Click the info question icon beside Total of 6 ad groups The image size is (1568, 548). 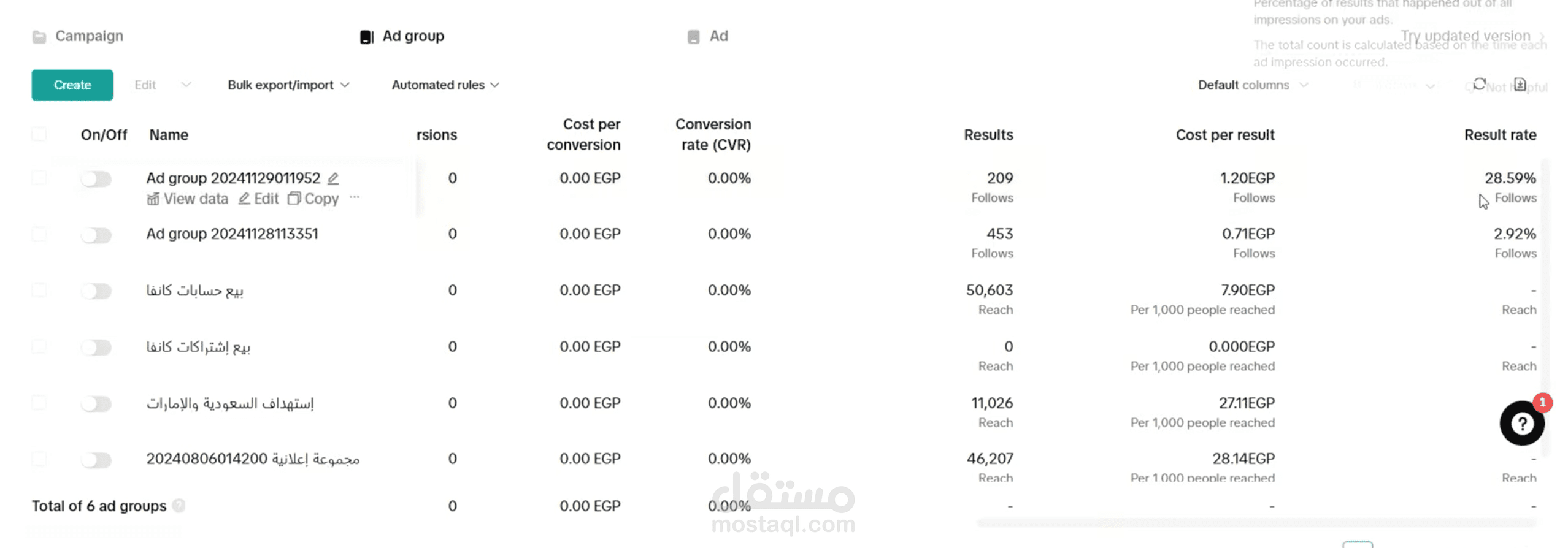pyautogui.click(x=179, y=506)
